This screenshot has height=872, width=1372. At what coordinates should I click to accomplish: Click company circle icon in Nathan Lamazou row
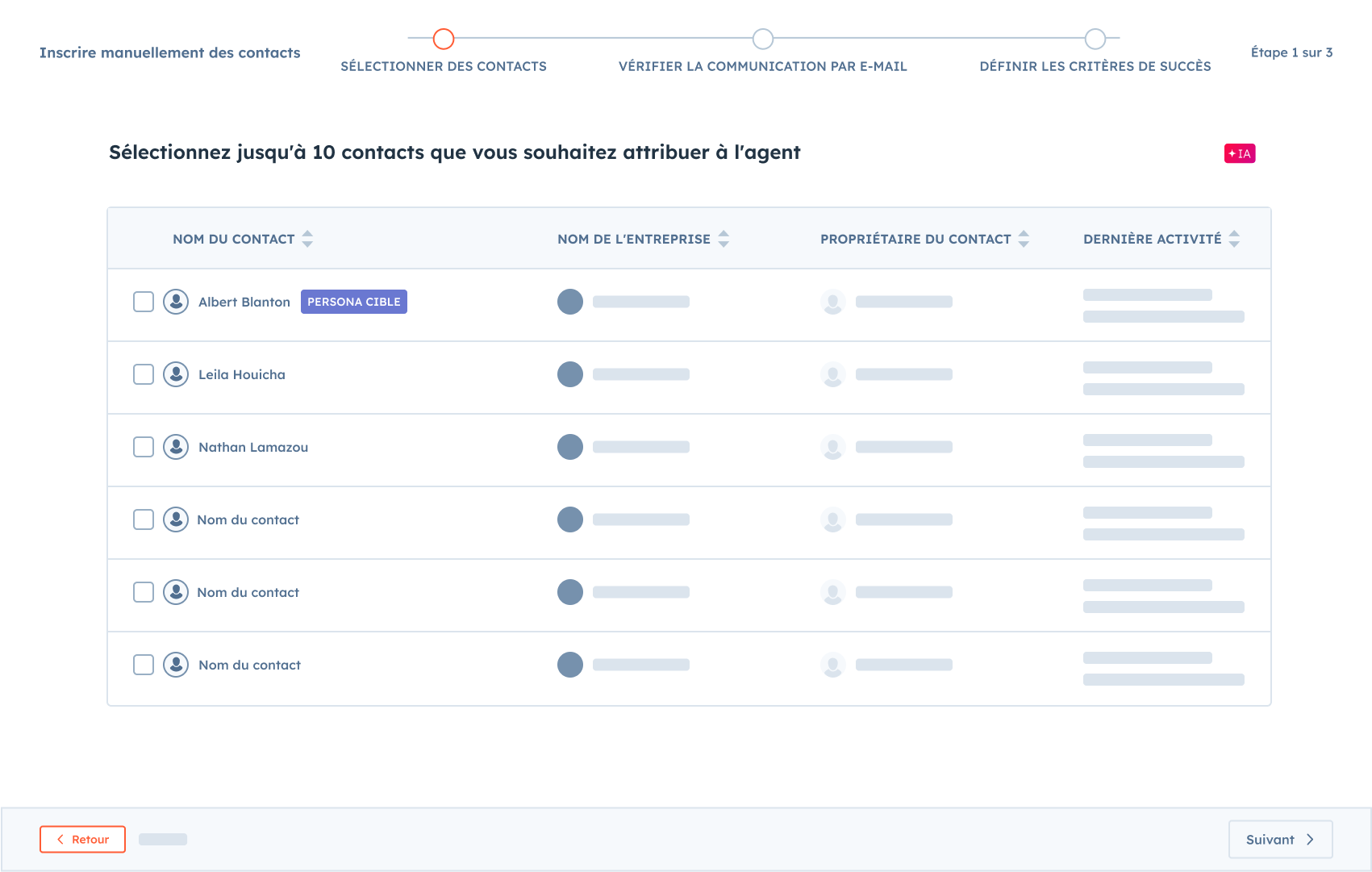coord(570,447)
